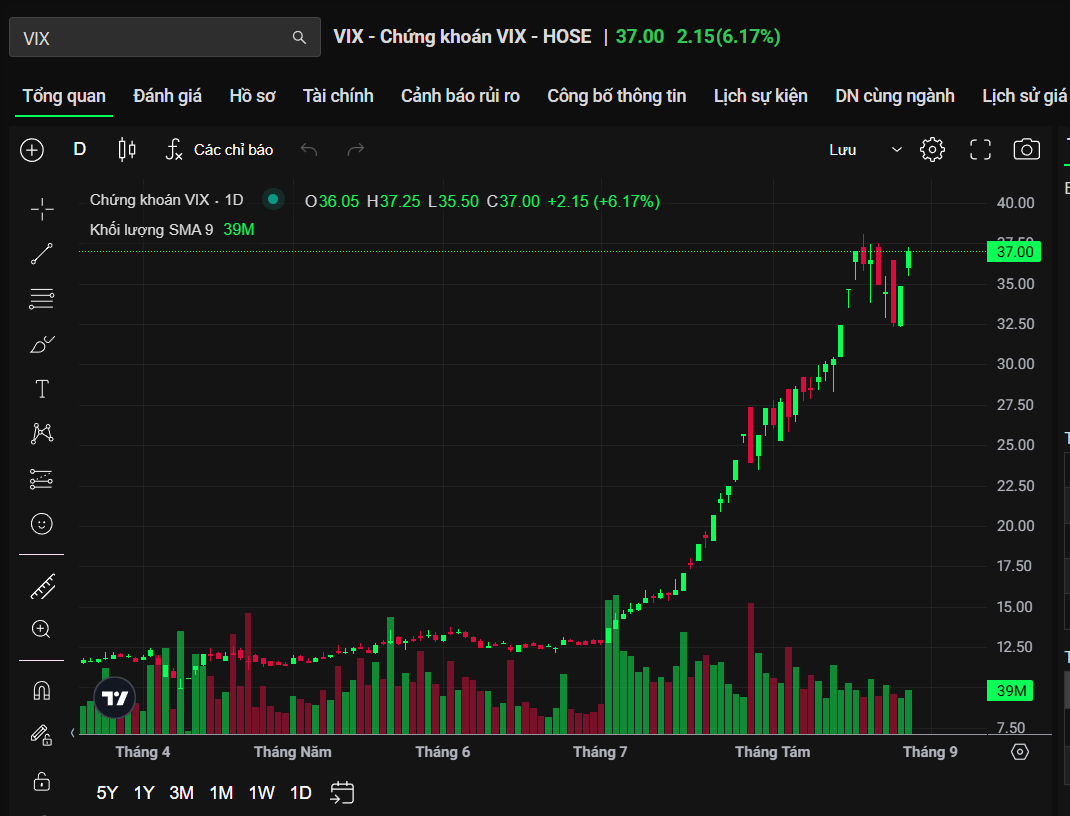Set range to 3M
The height and width of the screenshot is (816, 1070).
(x=182, y=793)
